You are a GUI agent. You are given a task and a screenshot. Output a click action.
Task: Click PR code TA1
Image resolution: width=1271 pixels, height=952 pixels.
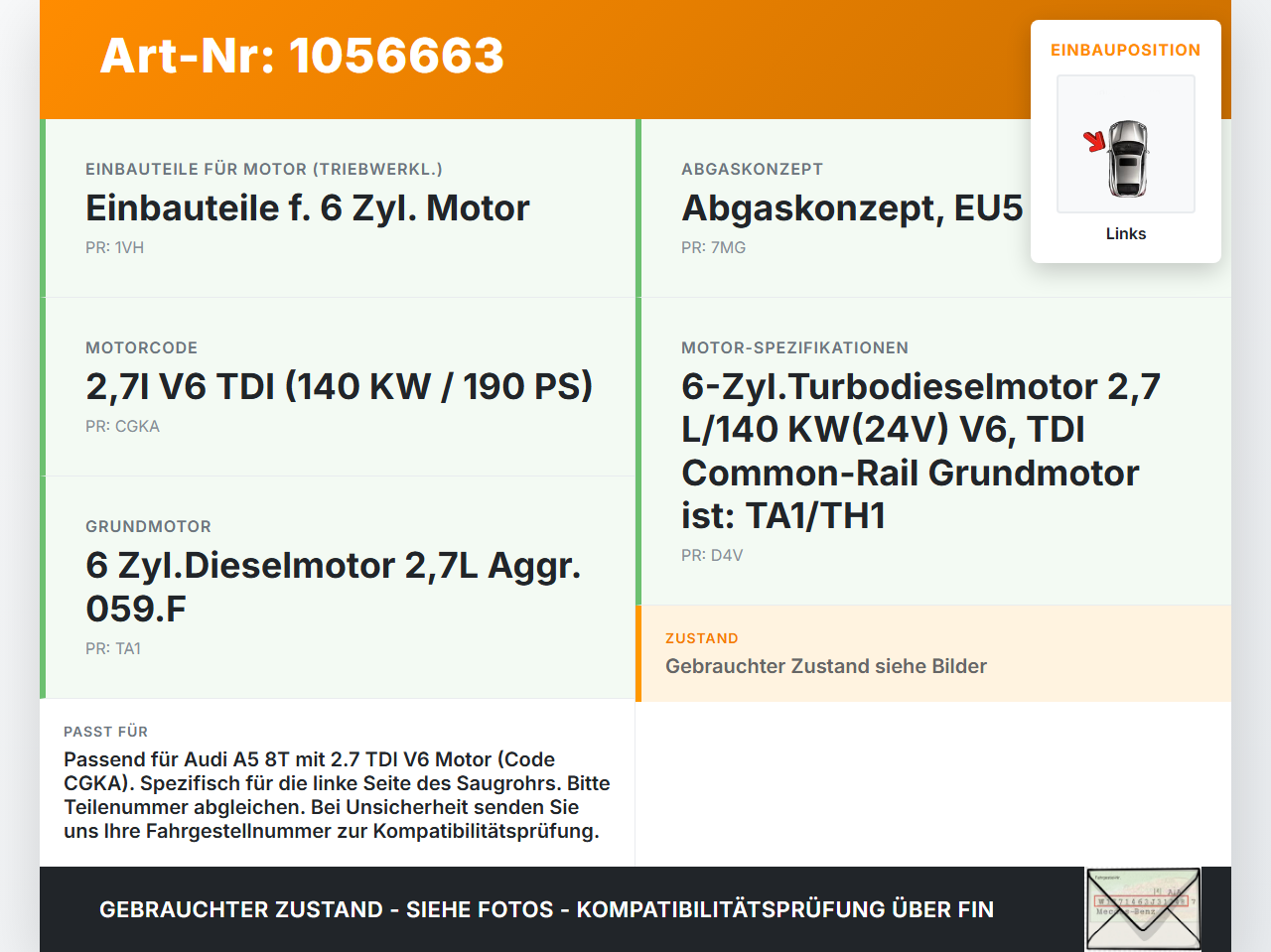113,648
